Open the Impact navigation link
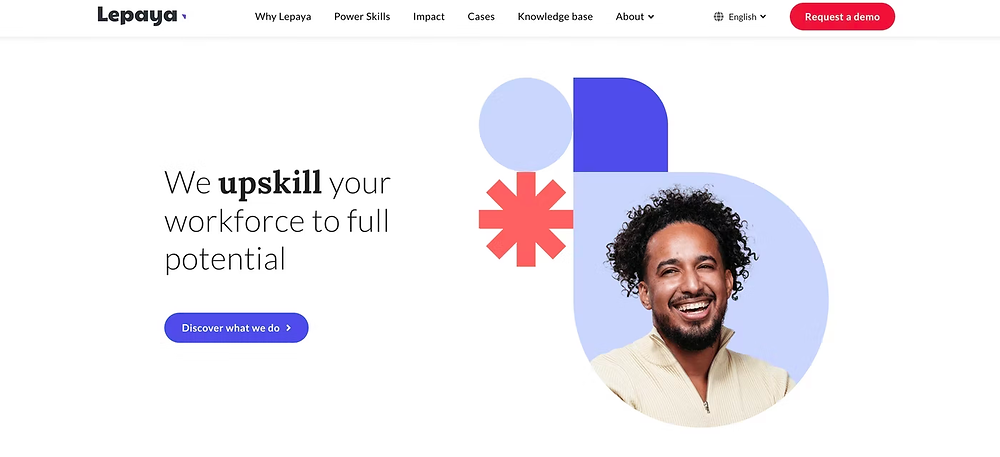 (x=429, y=17)
